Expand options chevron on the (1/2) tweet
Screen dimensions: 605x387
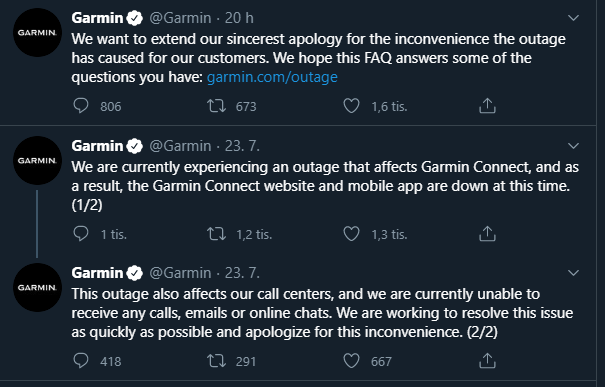tap(574, 146)
